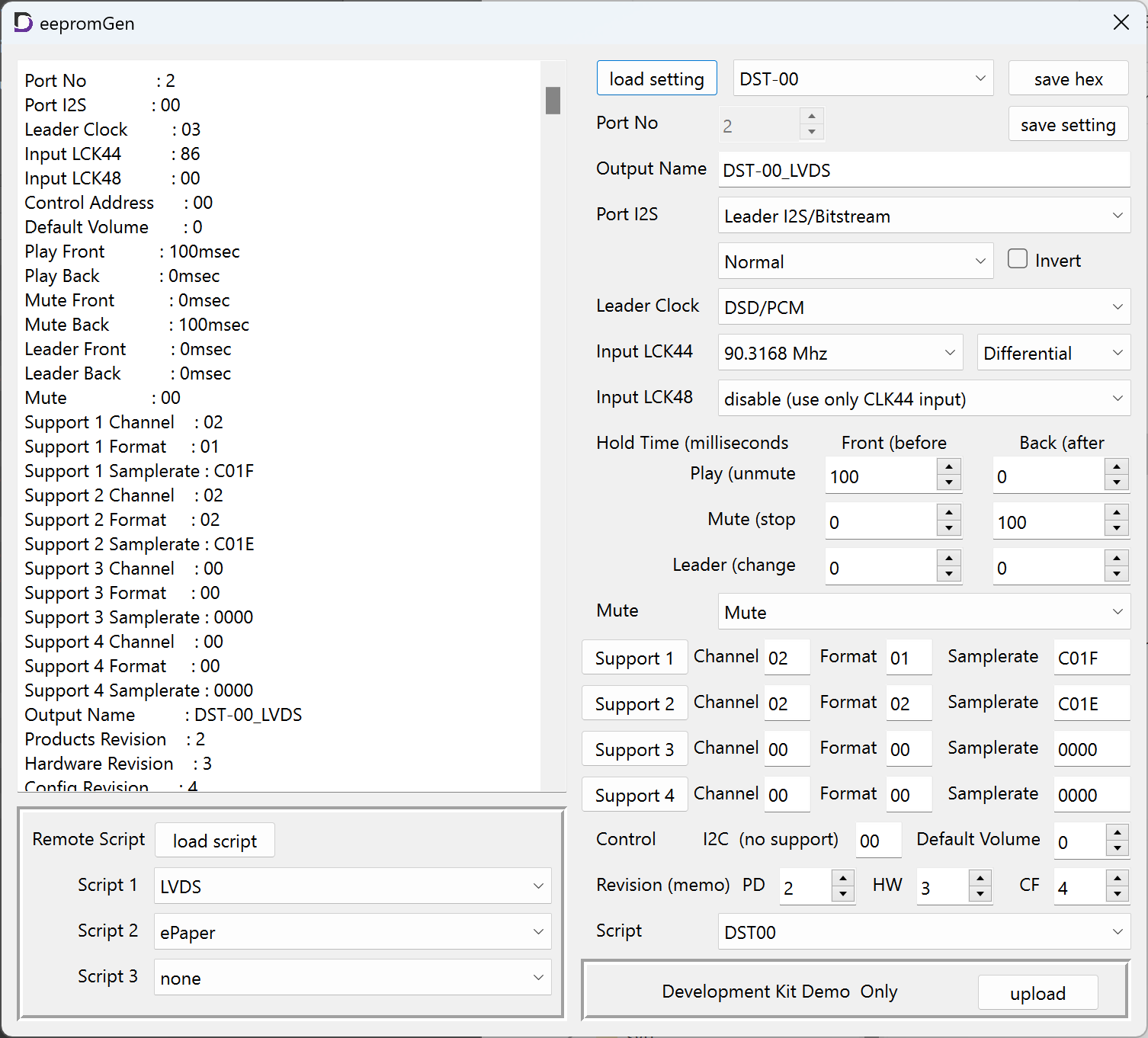Click the Support 3 Channel field
Image resolution: width=1148 pixels, height=1038 pixels.
click(787, 749)
